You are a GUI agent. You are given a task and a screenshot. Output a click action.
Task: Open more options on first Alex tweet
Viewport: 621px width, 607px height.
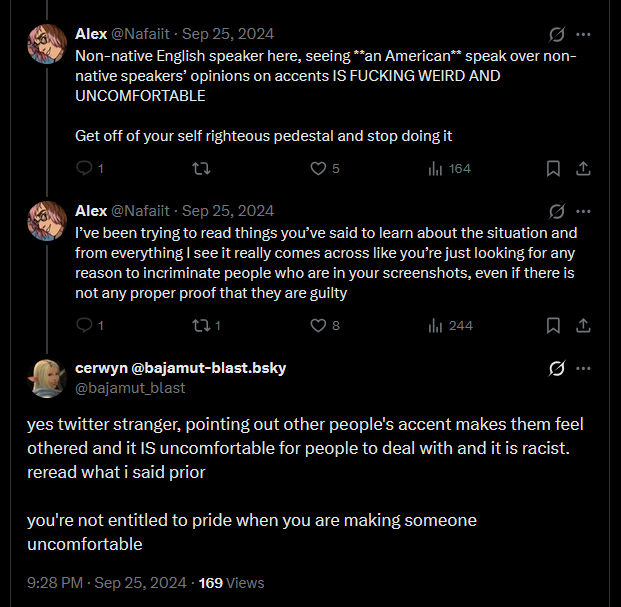tap(584, 34)
